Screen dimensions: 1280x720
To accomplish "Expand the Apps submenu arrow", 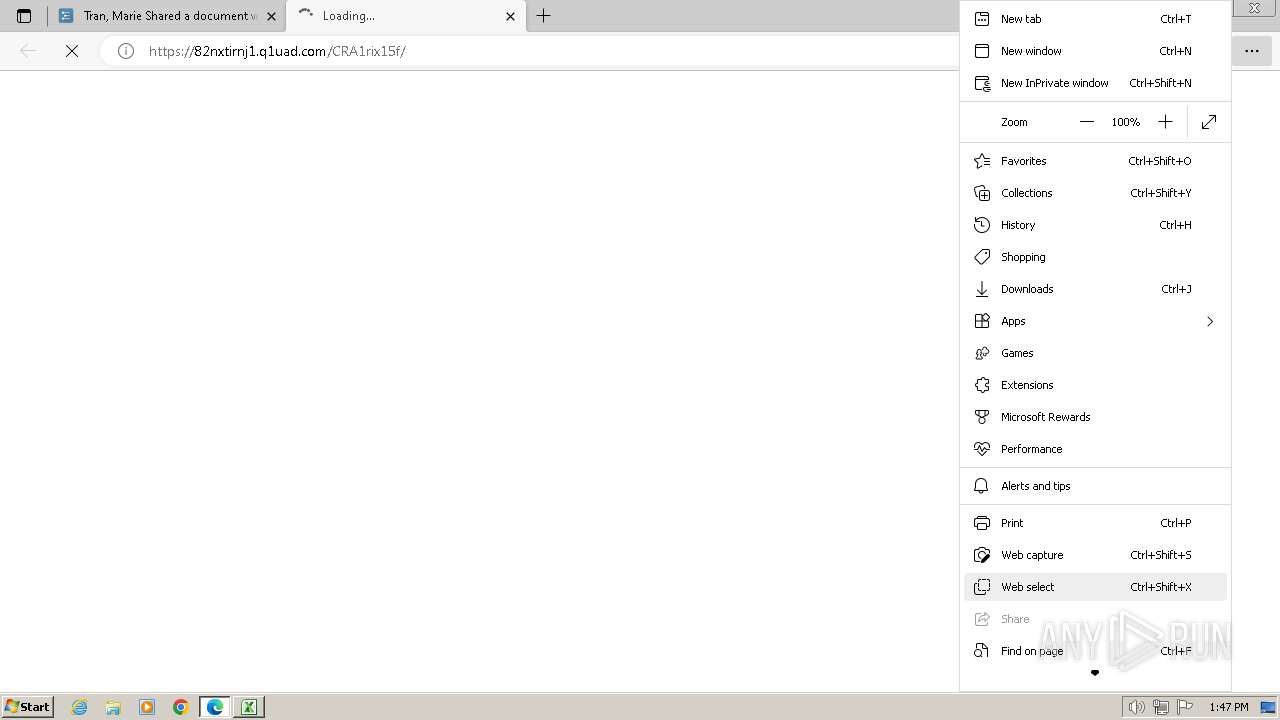I will point(1210,321).
